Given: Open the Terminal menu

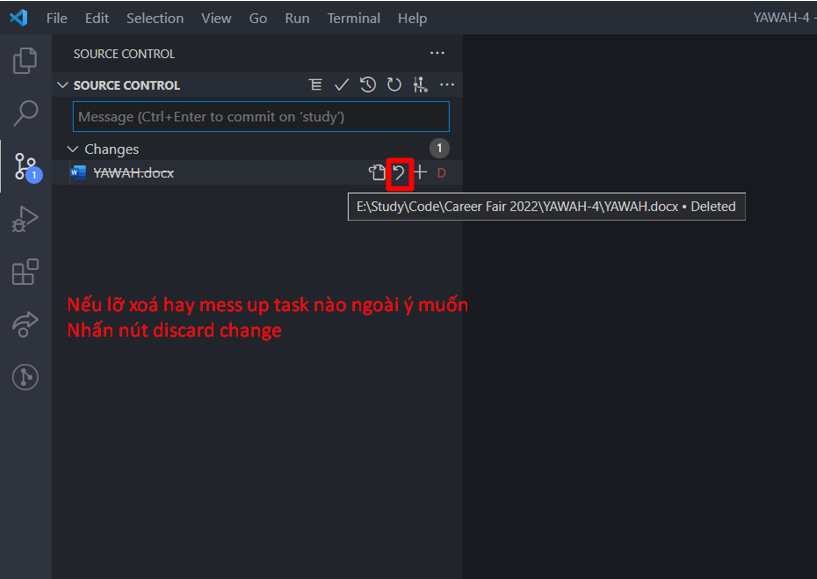Looking at the screenshot, I should pyautogui.click(x=354, y=18).
